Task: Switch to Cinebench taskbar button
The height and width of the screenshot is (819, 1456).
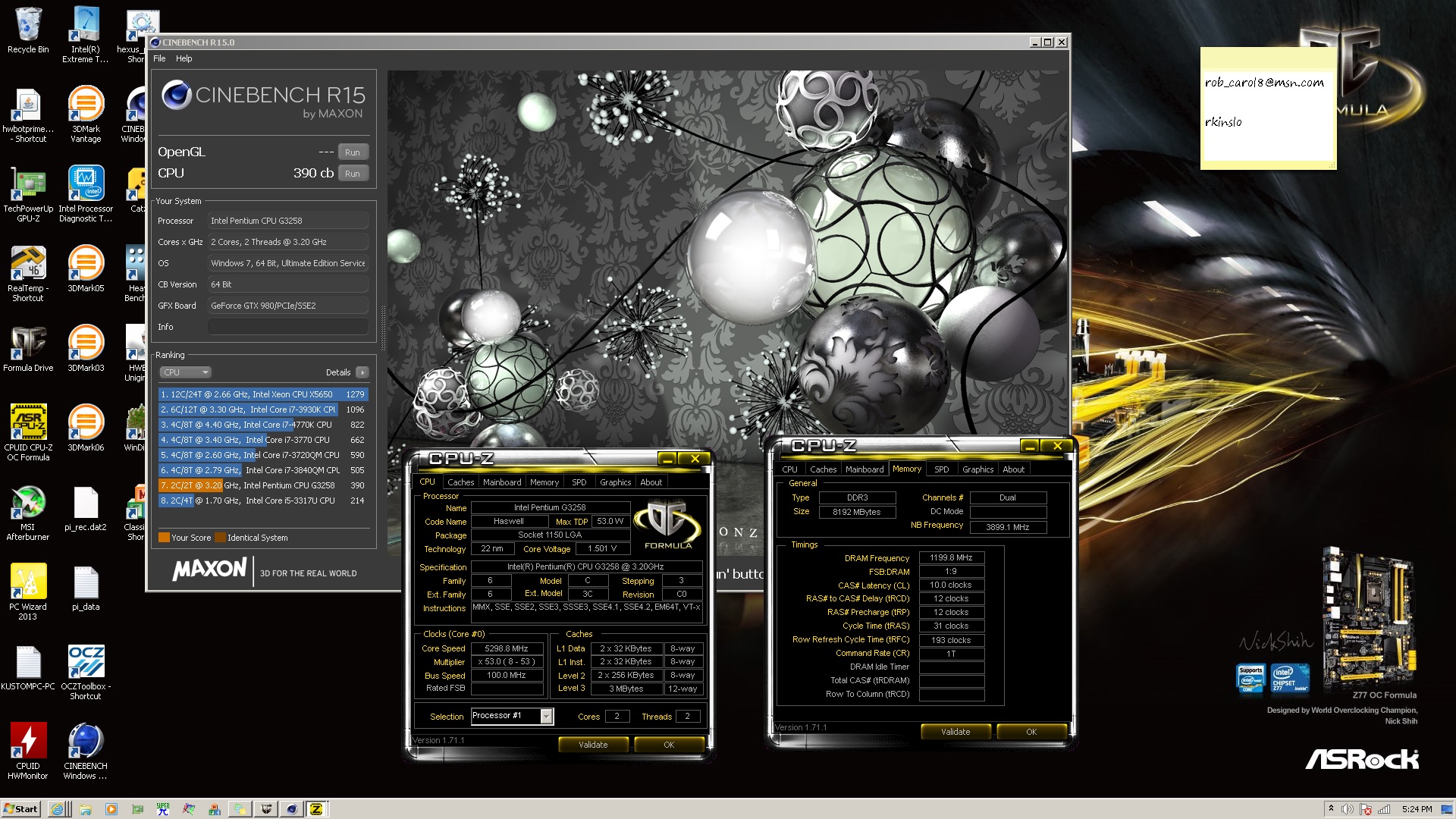Action: coord(291,809)
